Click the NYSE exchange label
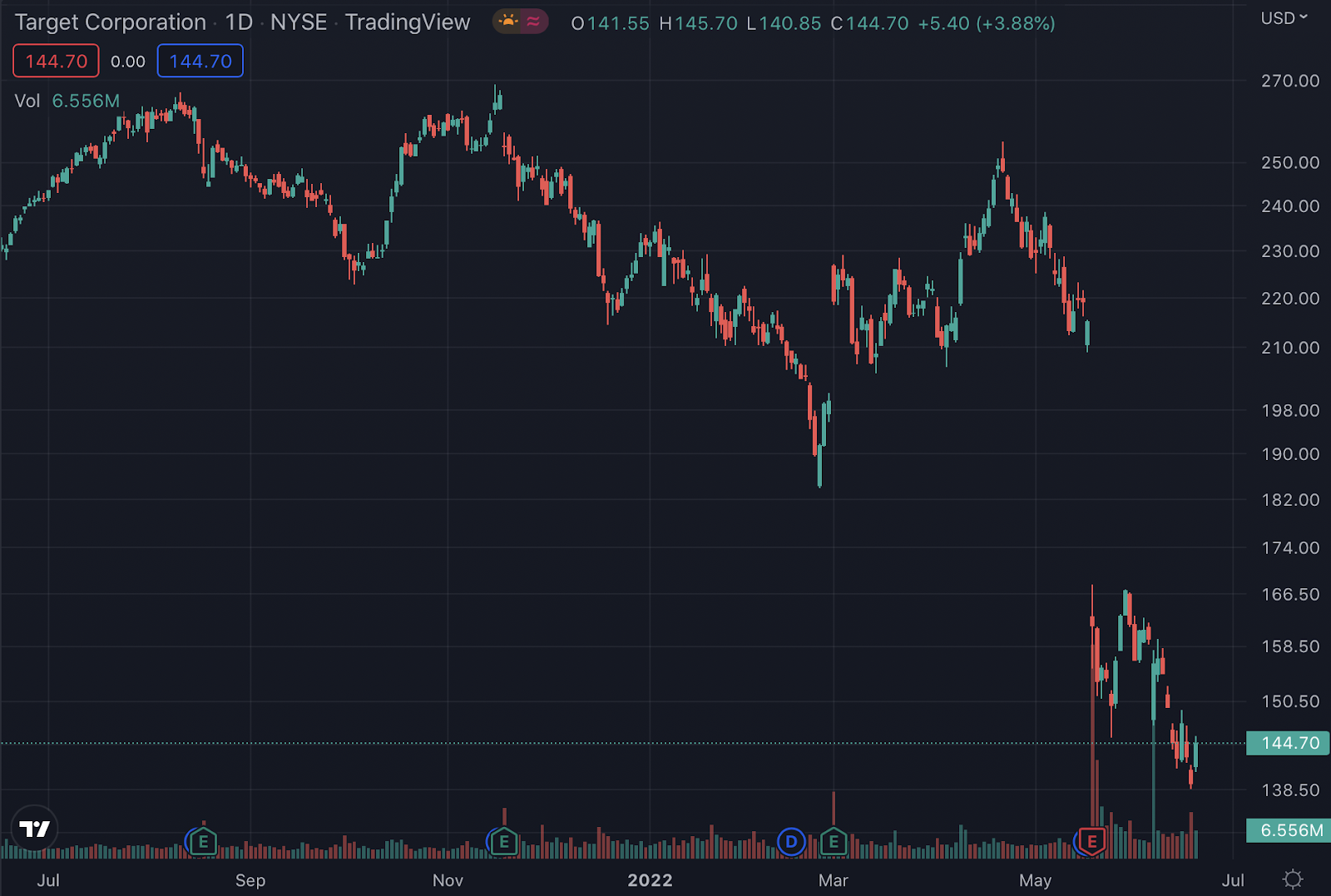Viewport: 1331px width, 896px height. 299,22
